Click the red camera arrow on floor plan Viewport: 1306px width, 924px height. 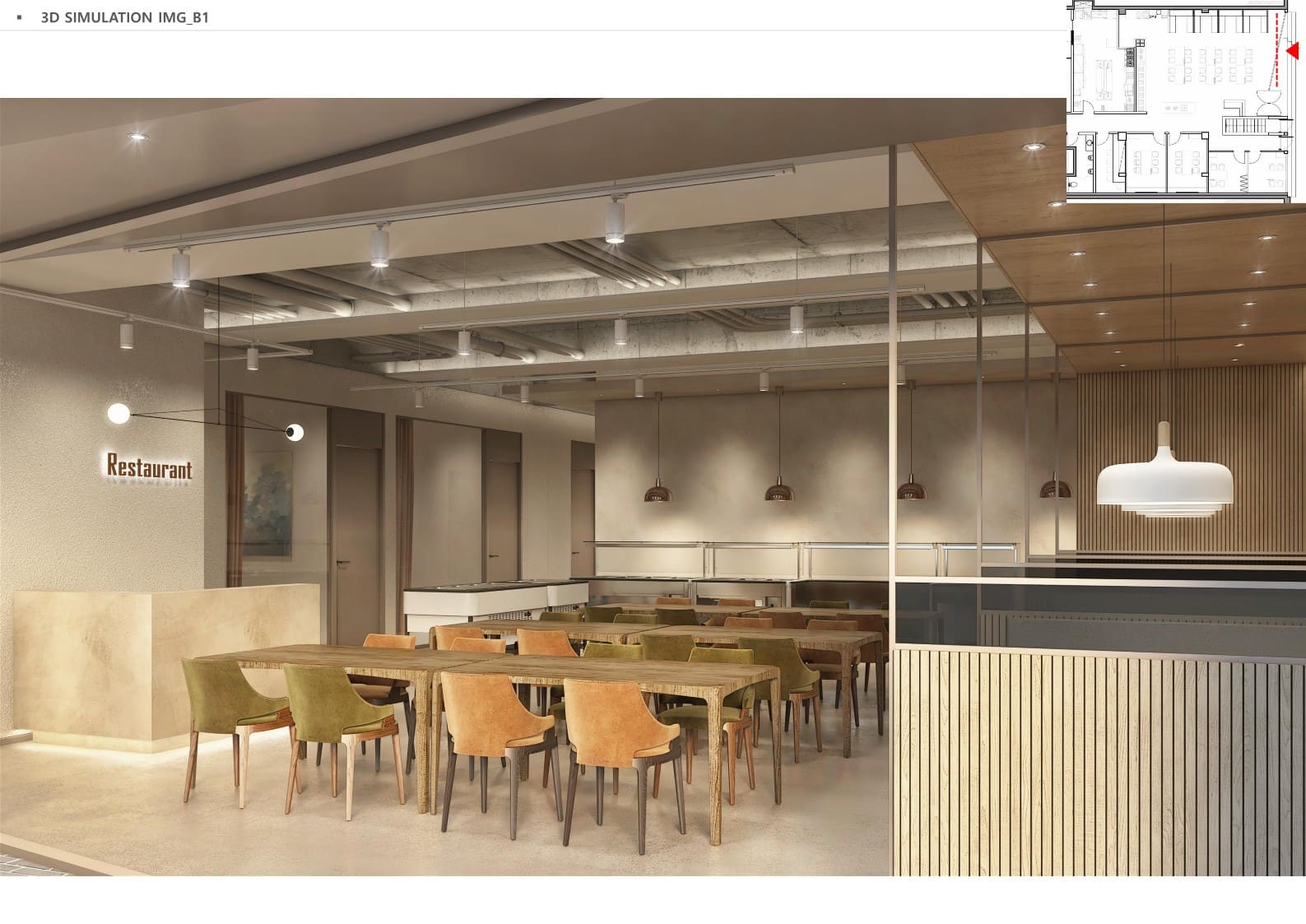pos(1291,51)
